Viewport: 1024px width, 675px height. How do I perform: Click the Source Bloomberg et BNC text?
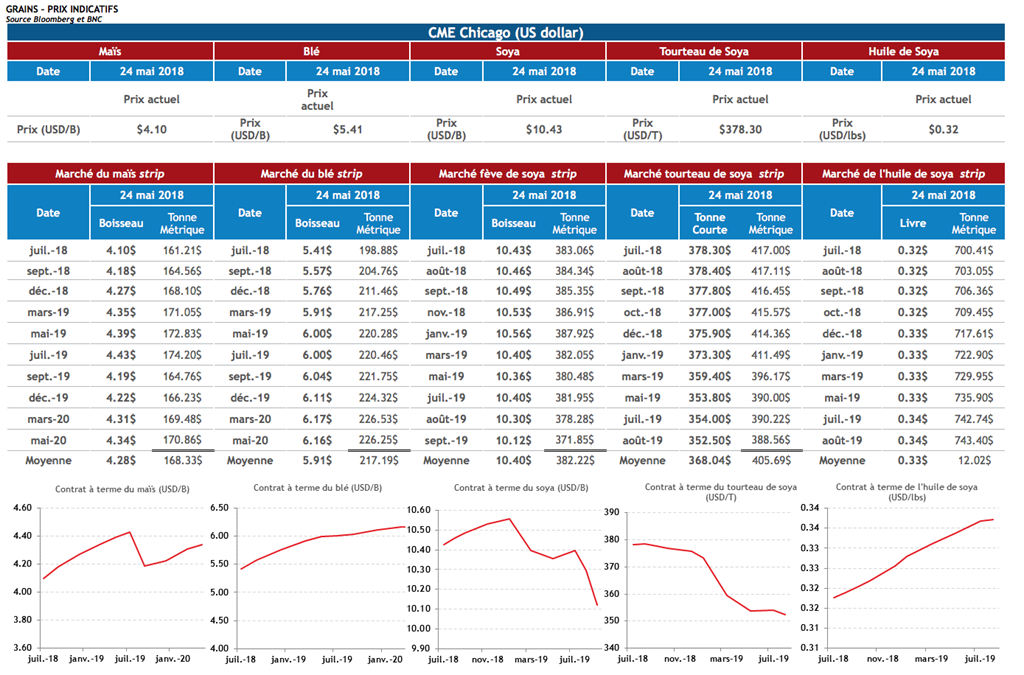pos(54,19)
